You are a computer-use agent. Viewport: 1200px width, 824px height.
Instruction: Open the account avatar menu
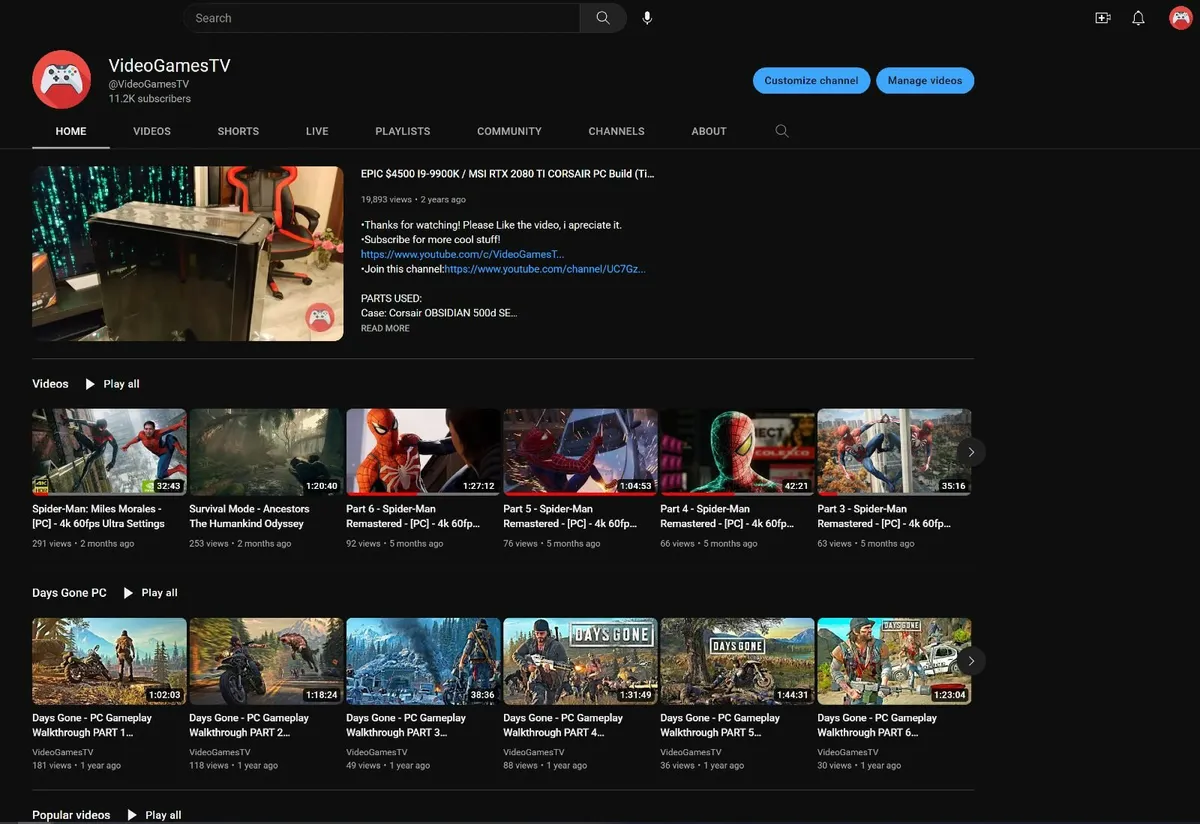click(1180, 18)
